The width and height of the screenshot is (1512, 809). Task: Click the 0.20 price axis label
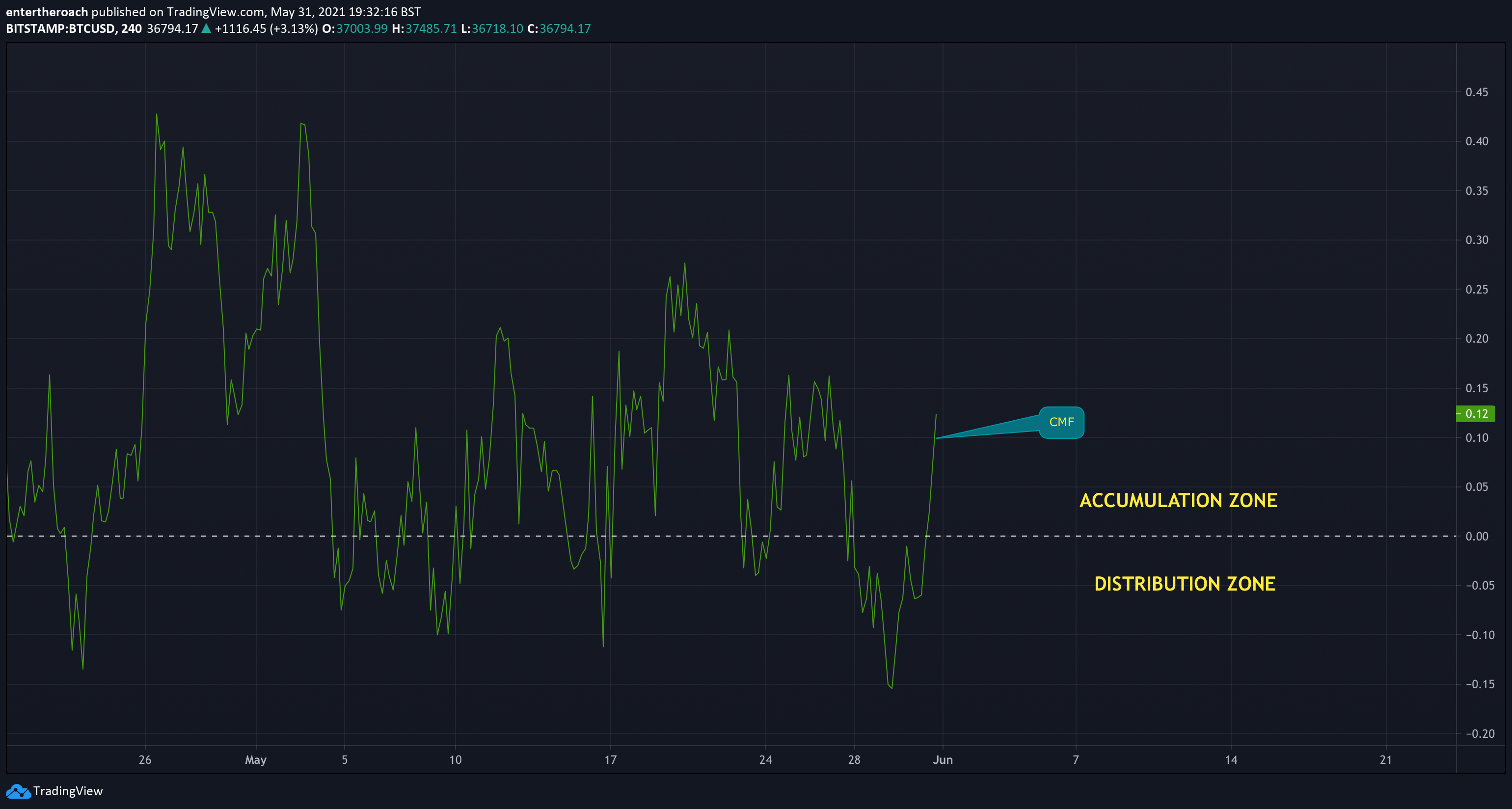click(x=1477, y=339)
